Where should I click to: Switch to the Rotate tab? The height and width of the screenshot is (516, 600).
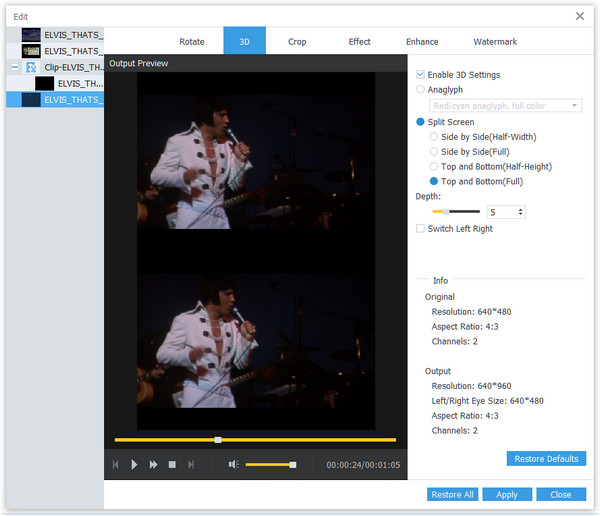(x=192, y=41)
